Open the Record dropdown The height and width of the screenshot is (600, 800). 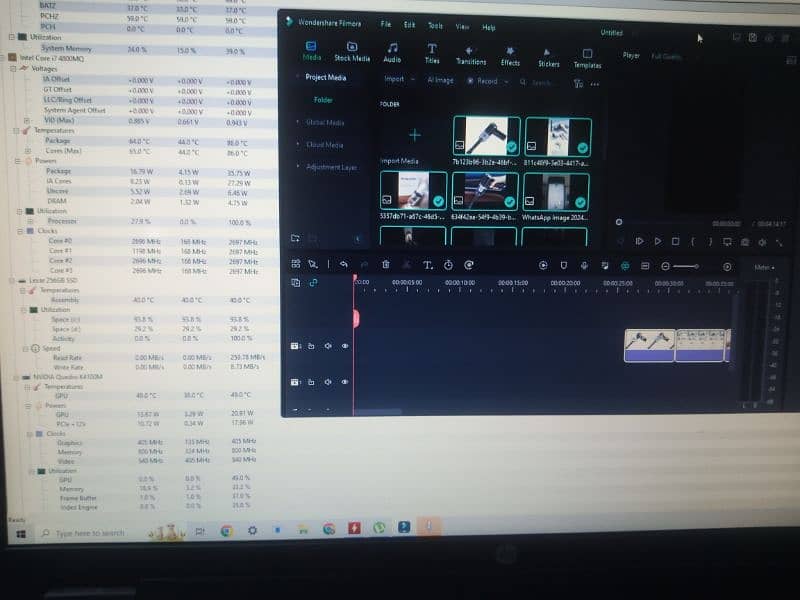pyautogui.click(x=486, y=81)
